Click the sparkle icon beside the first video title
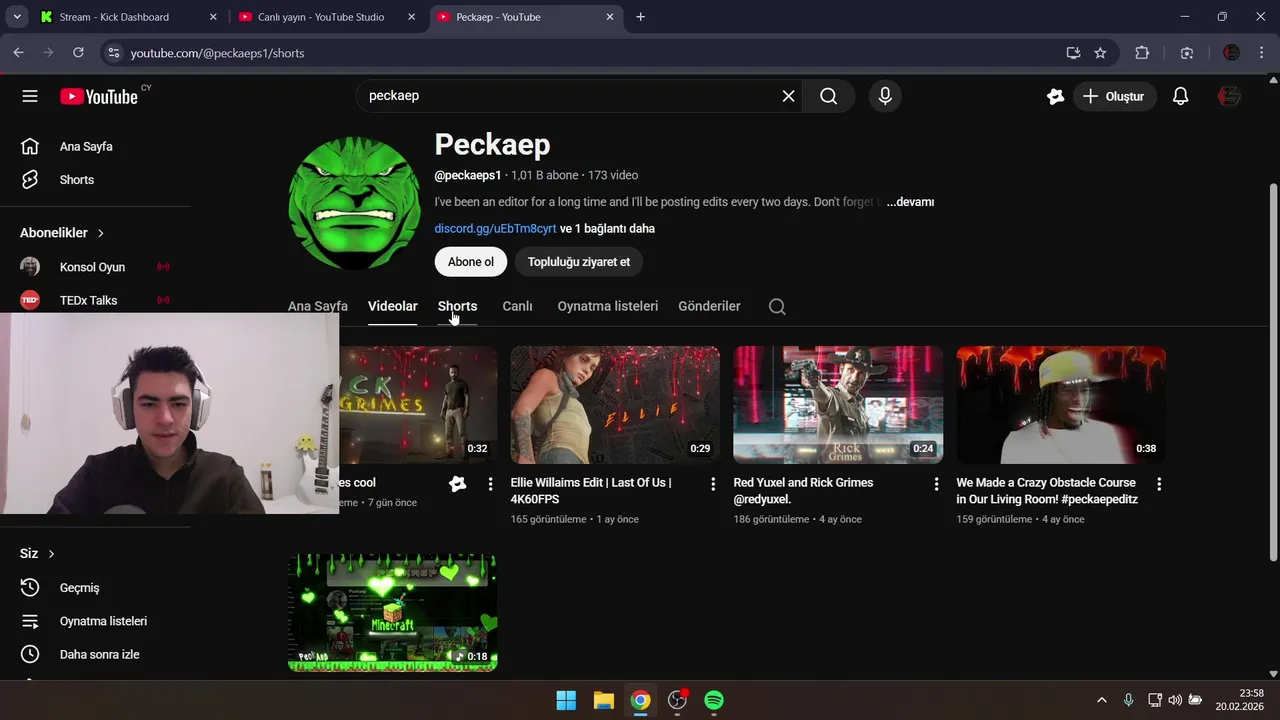Viewport: 1280px width, 720px height. pos(457,484)
